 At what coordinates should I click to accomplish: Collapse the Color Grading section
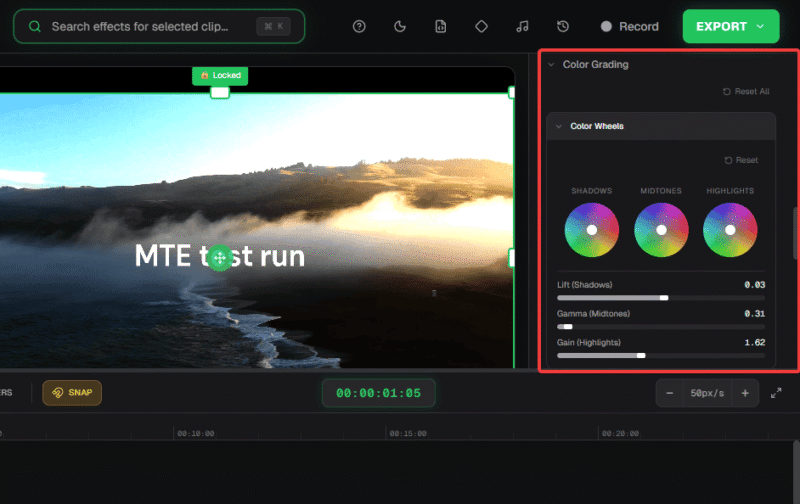[550, 64]
